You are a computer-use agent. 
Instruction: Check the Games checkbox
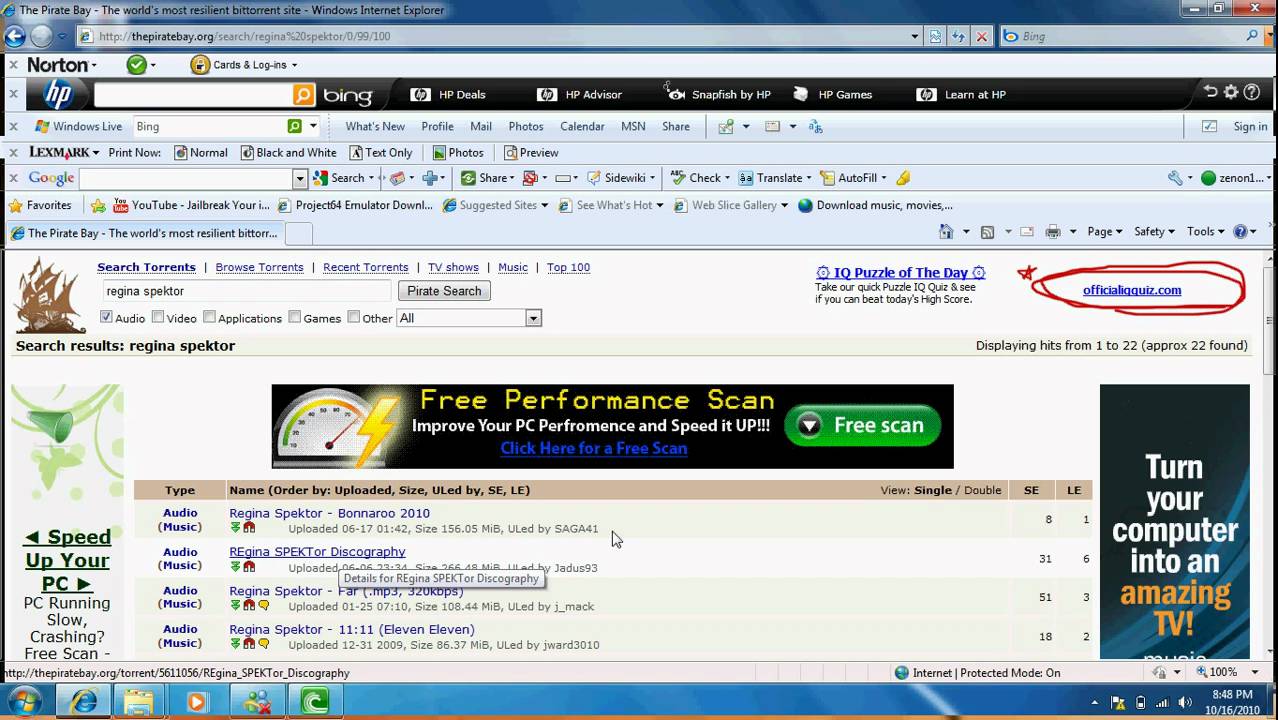(295, 317)
